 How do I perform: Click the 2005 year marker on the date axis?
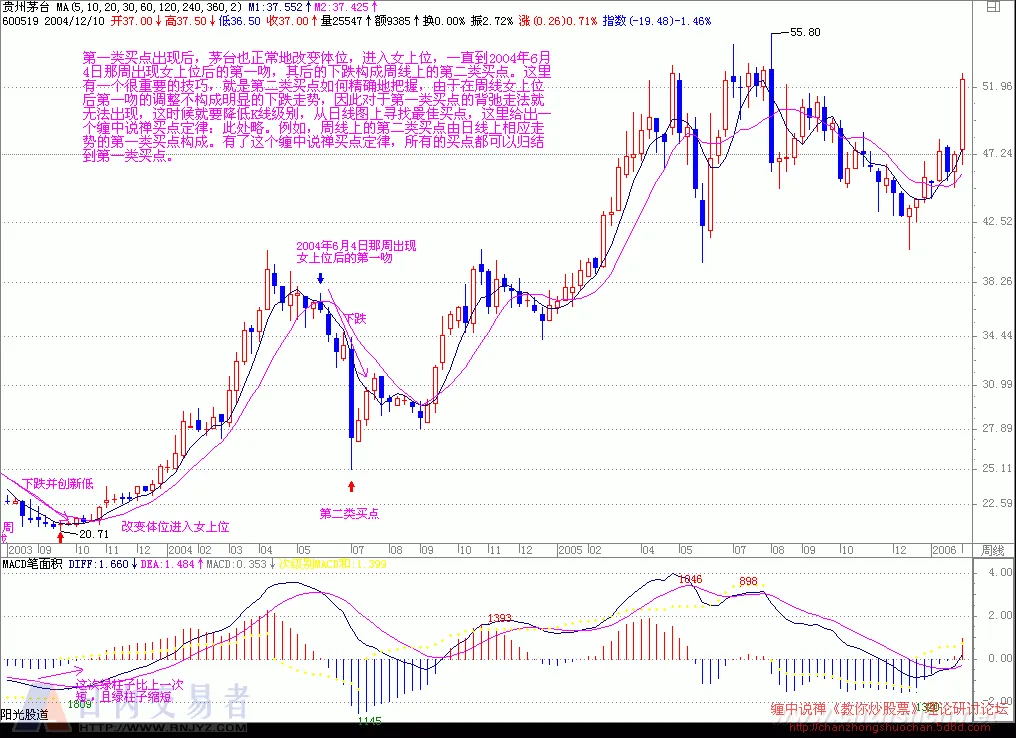coord(570,550)
